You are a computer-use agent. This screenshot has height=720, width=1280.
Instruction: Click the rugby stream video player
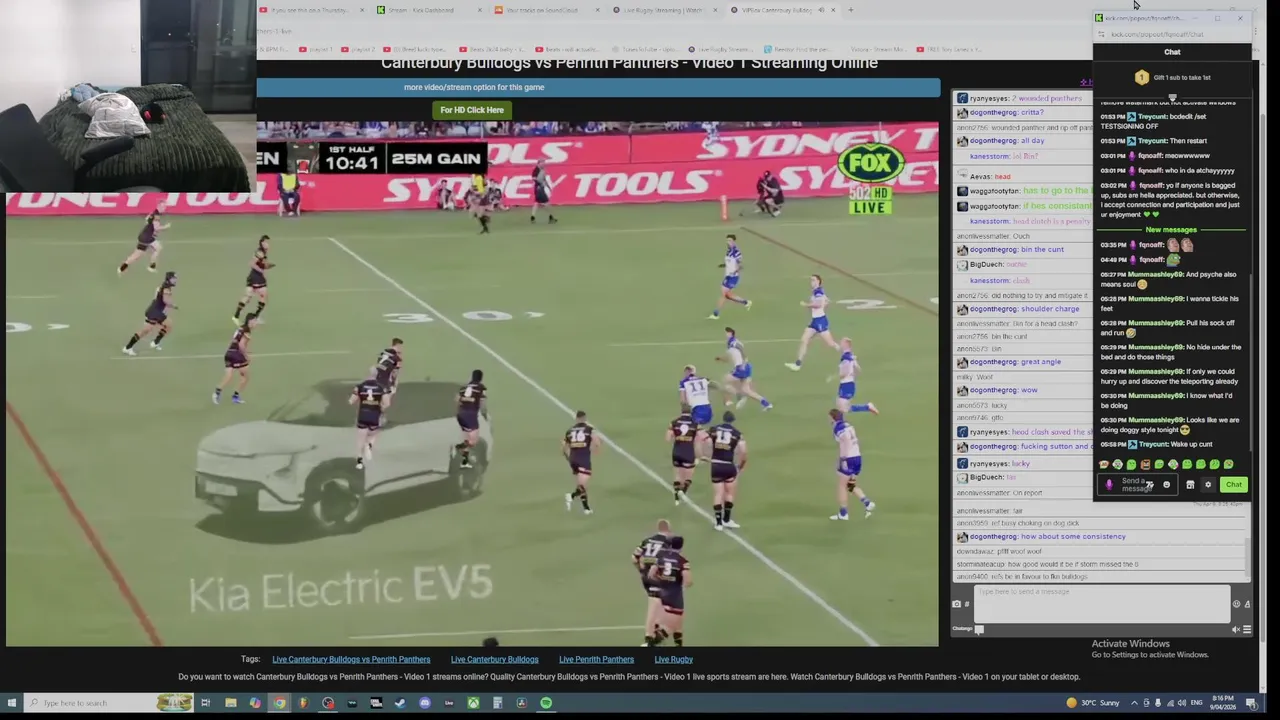coord(472,385)
